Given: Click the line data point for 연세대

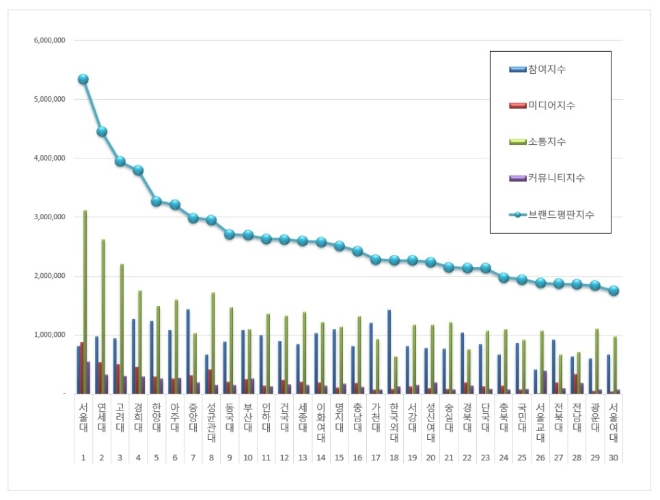Looking at the screenshot, I should click(x=102, y=131).
